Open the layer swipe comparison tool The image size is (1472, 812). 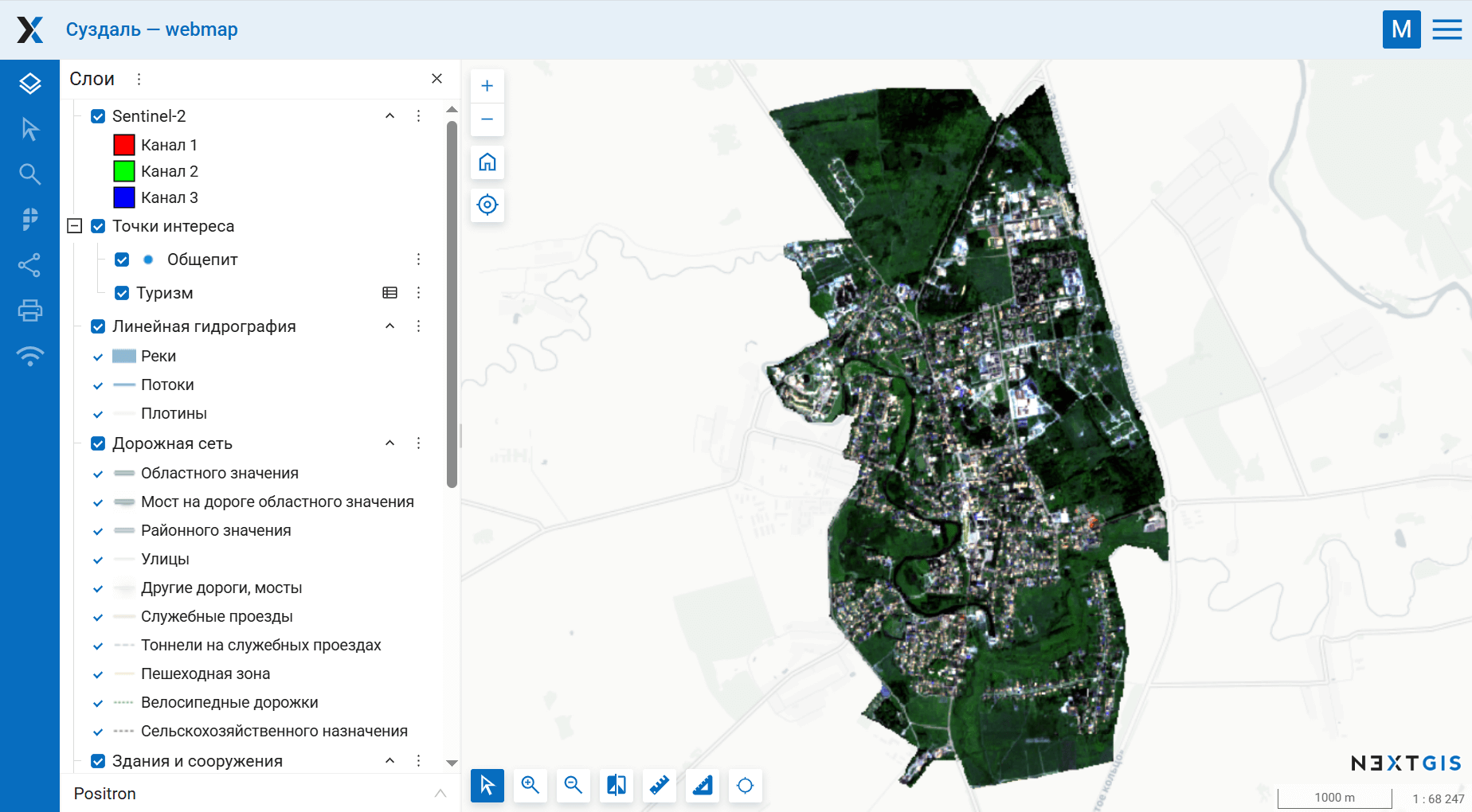tap(617, 786)
